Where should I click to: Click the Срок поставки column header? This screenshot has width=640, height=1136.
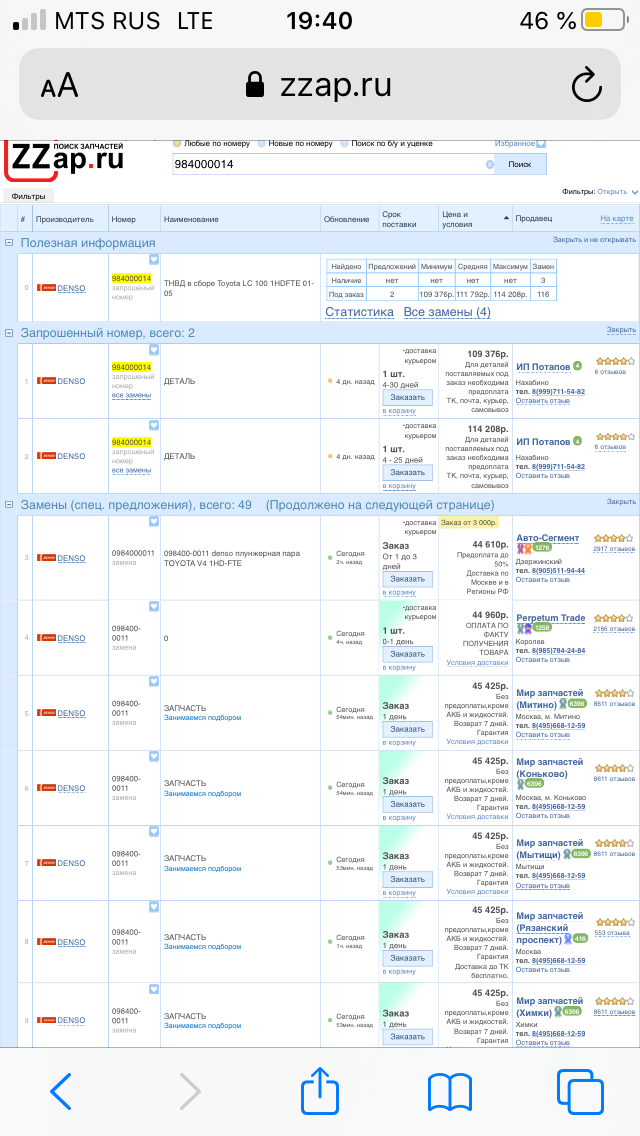click(399, 219)
